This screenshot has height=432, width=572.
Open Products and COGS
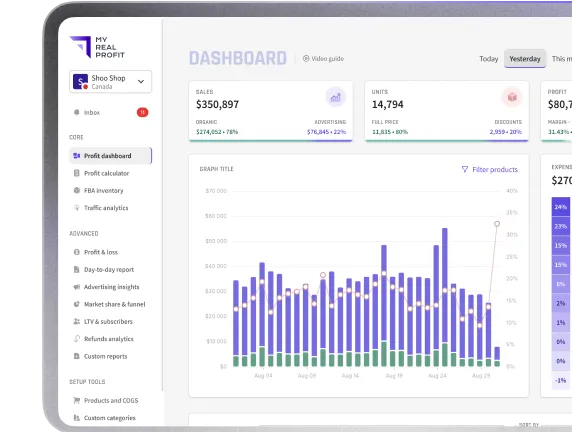[x=111, y=401]
